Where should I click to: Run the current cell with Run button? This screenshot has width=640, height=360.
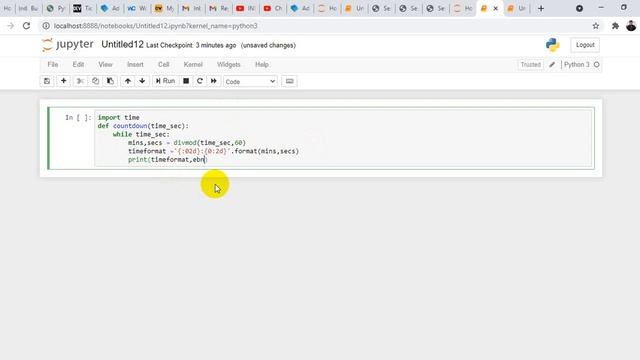(165, 81)
